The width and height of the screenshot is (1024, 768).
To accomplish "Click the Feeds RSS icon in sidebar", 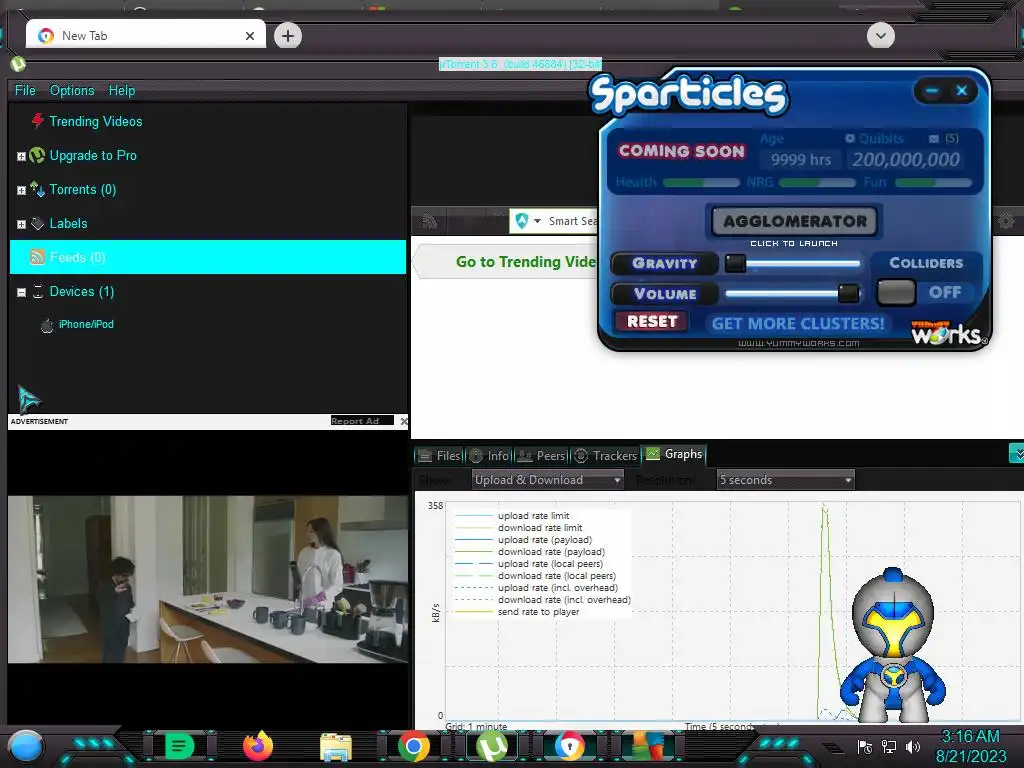I will (x=38, y=257).
